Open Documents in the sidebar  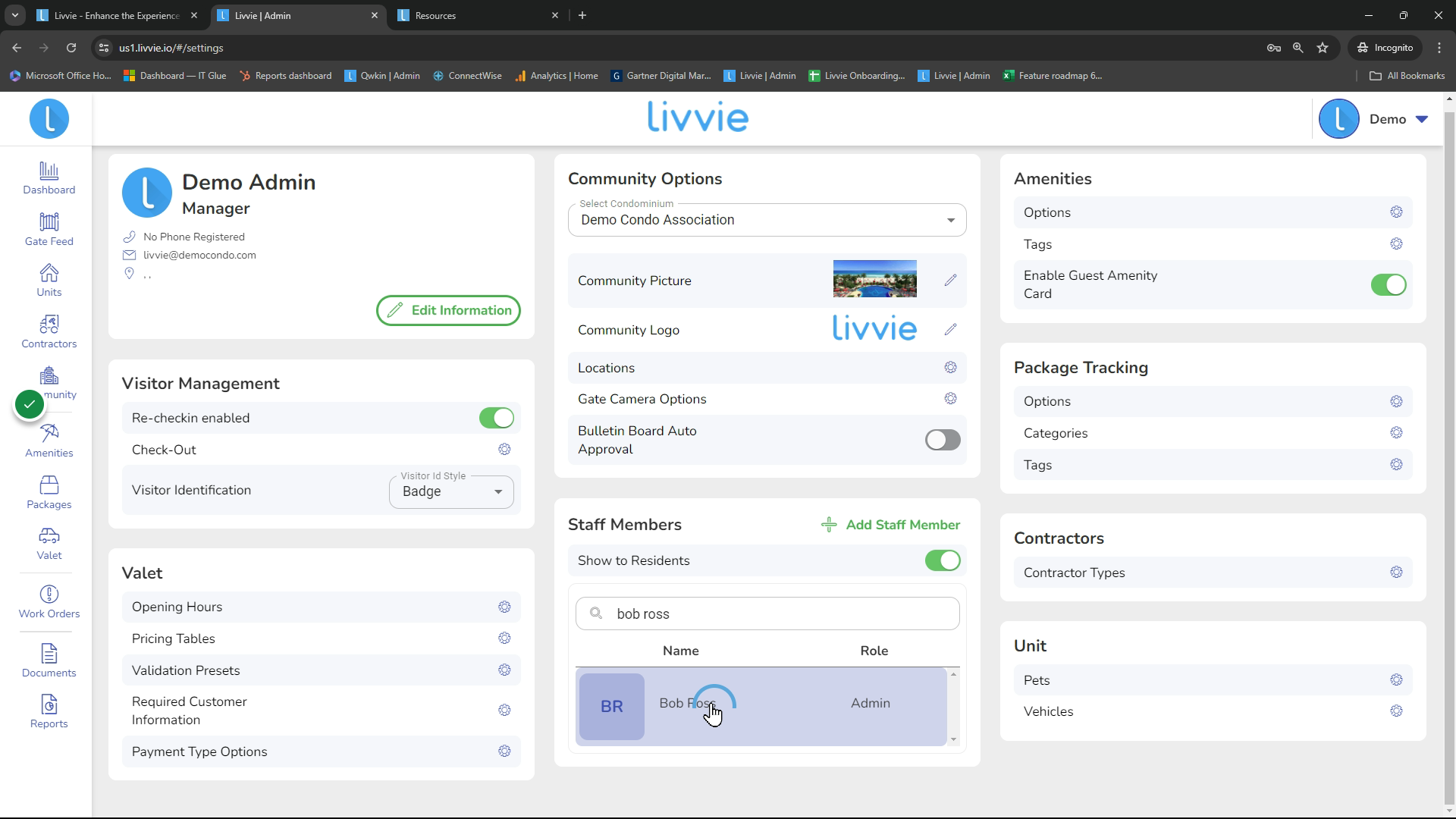[49, 661]
